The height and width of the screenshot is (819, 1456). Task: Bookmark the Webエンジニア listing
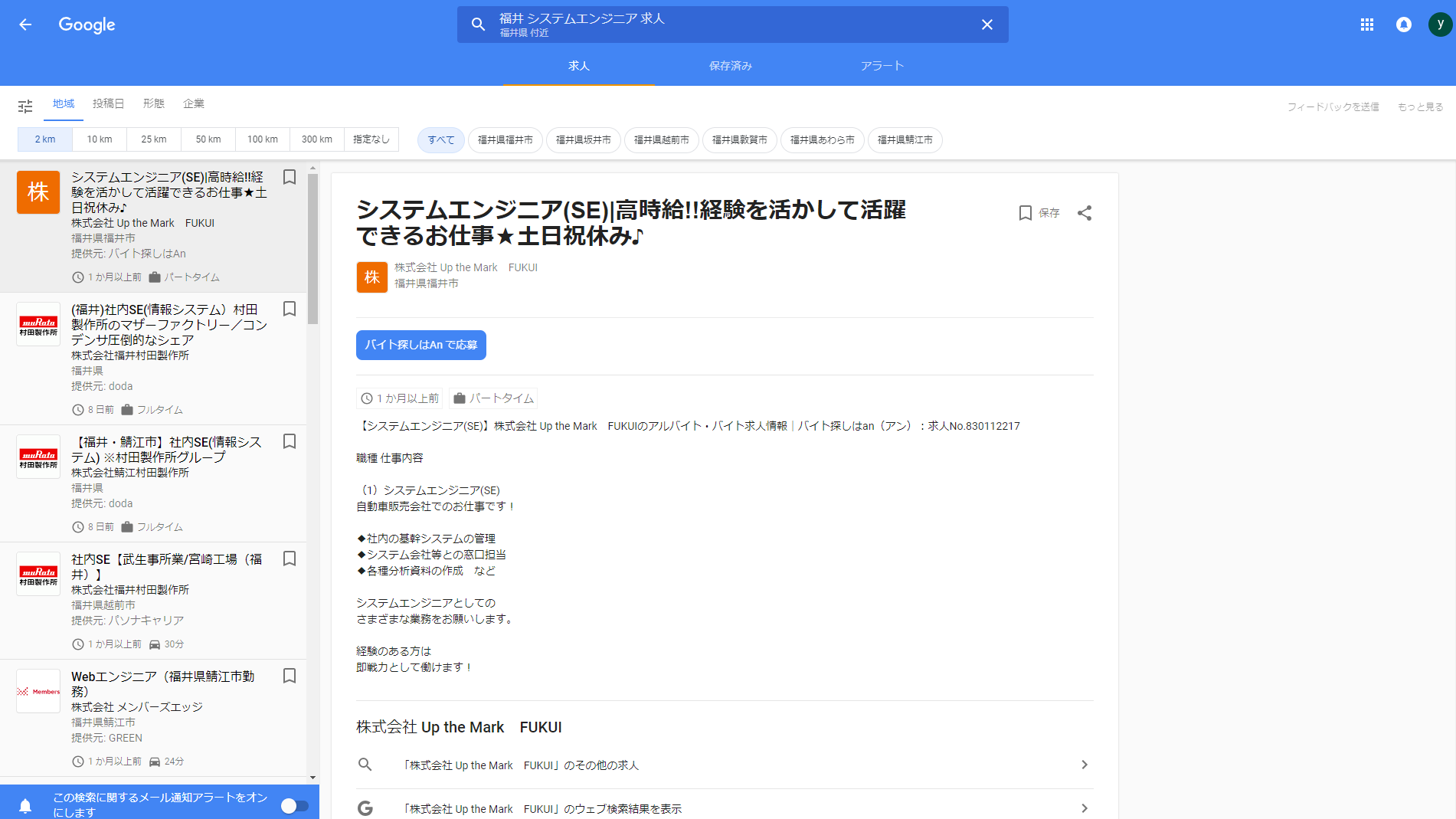coord(290,676)
